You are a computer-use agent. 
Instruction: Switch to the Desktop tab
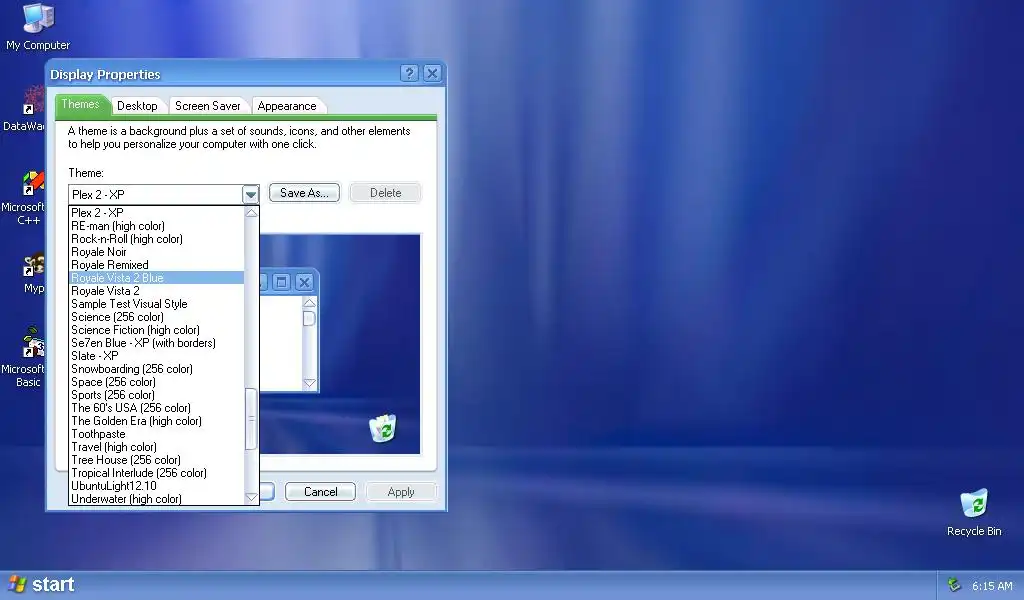point(137,106)
